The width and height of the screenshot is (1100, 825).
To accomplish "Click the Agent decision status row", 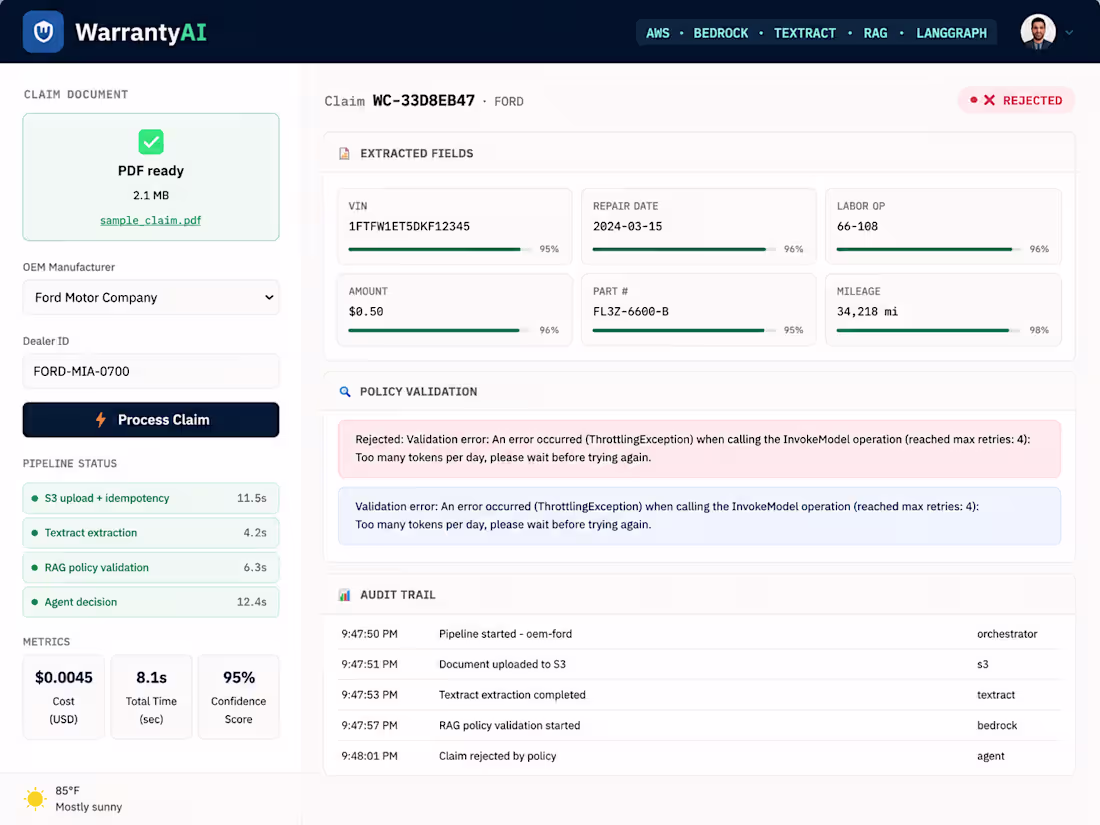I will click(151, 602).
